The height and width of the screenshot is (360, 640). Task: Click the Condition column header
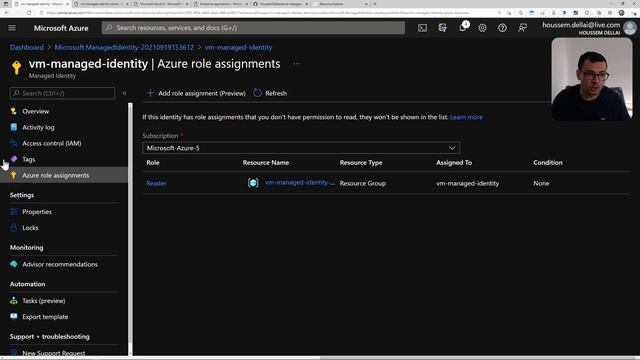click(548, 162)
